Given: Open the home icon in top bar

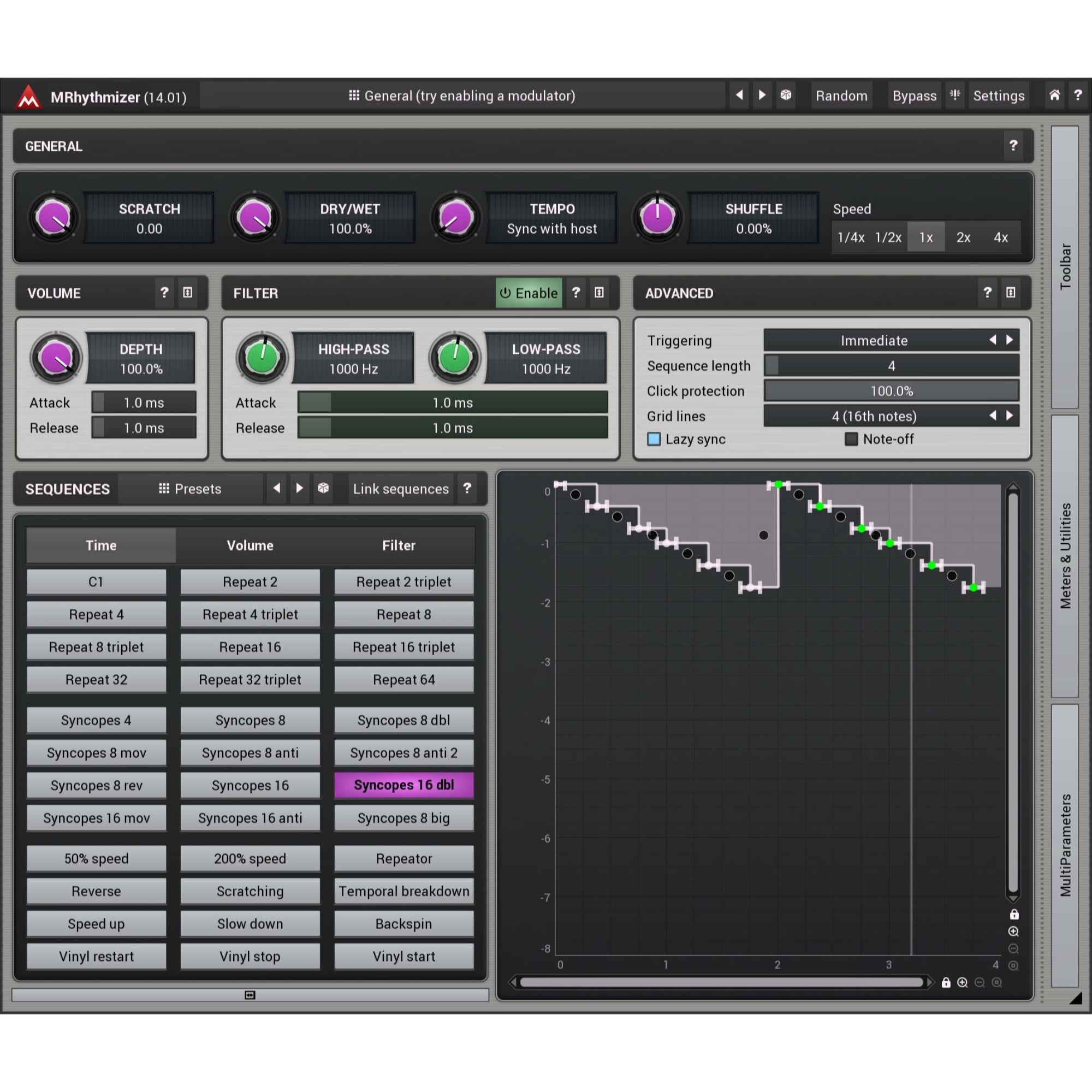Looking at the screenshot, I should pos(1054,96).
